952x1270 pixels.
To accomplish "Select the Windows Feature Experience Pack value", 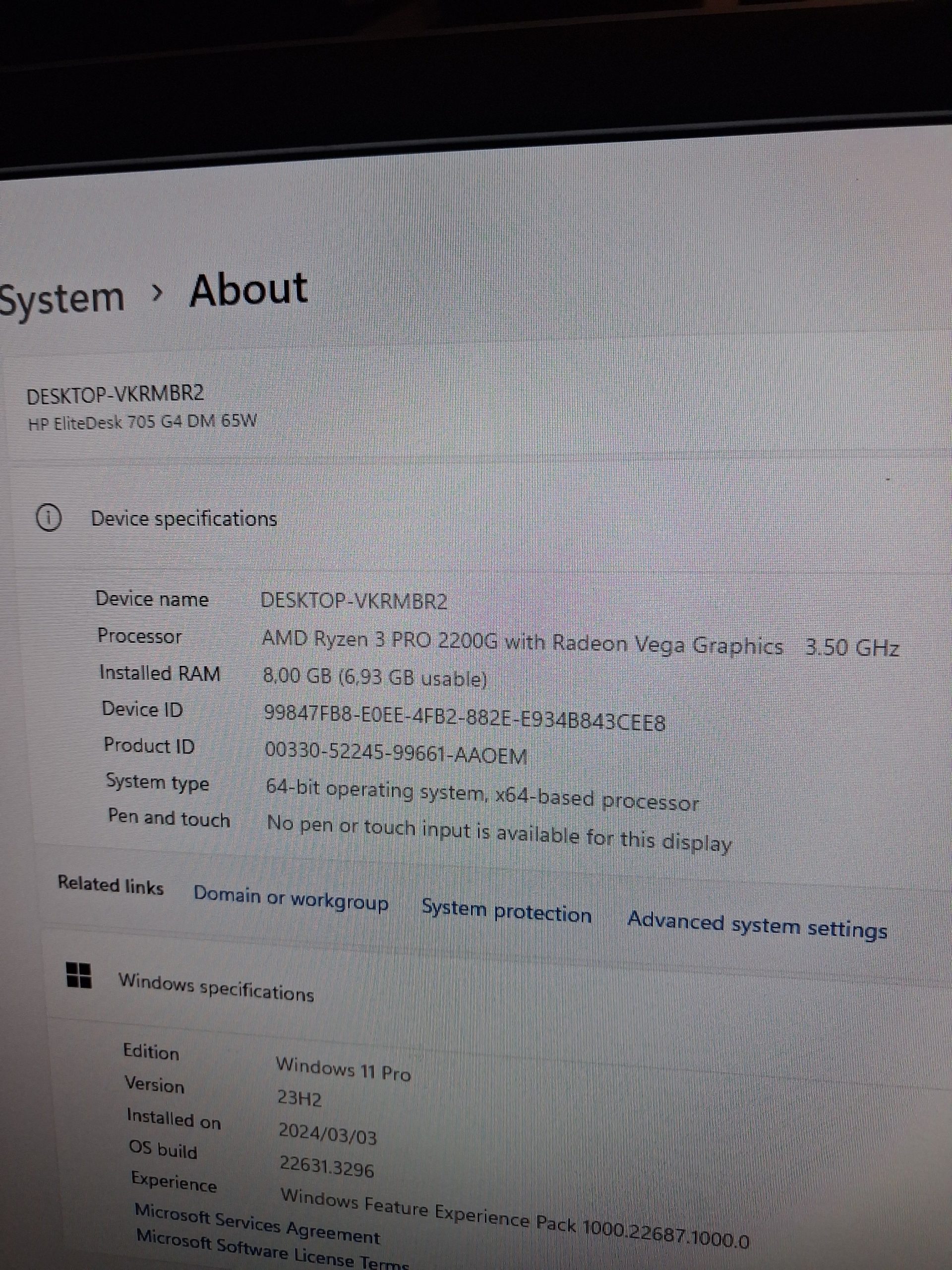I will 515,1217.
